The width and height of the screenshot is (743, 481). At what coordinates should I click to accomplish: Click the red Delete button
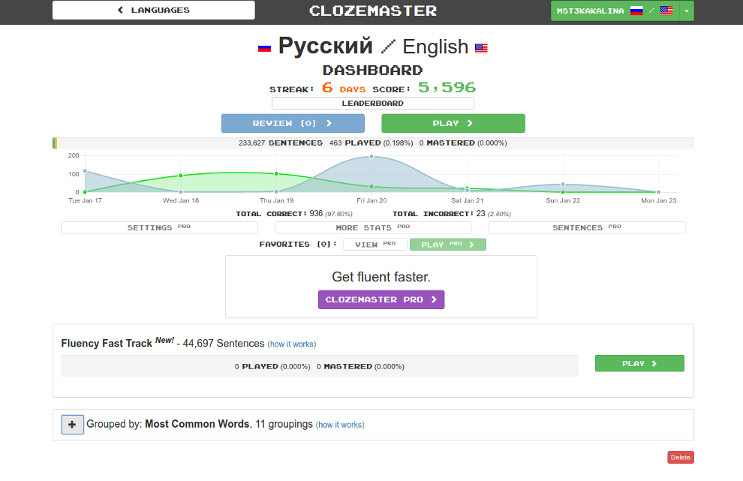coord(680,457)
